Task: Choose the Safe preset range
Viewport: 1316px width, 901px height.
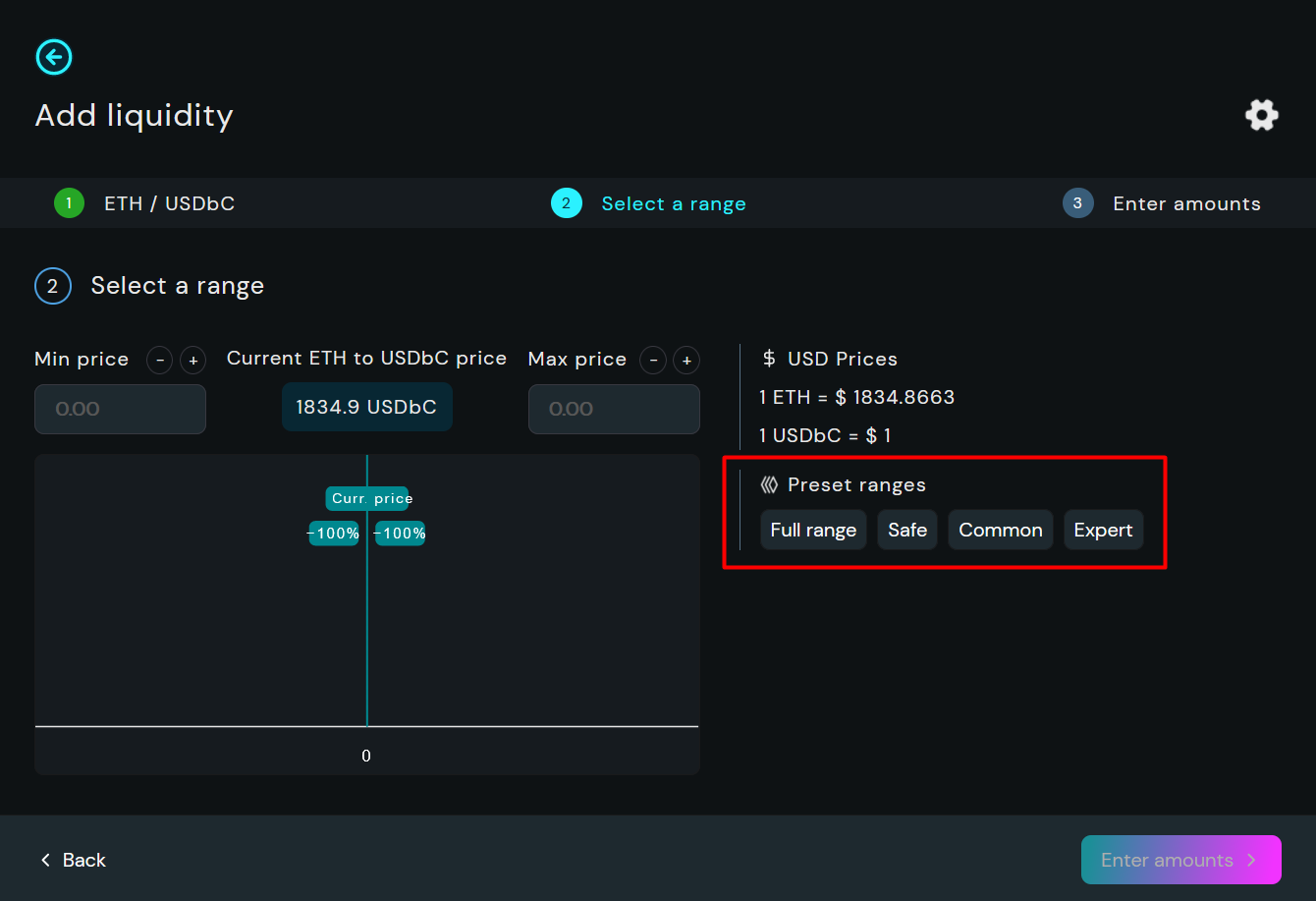Action: coord(907,530)
